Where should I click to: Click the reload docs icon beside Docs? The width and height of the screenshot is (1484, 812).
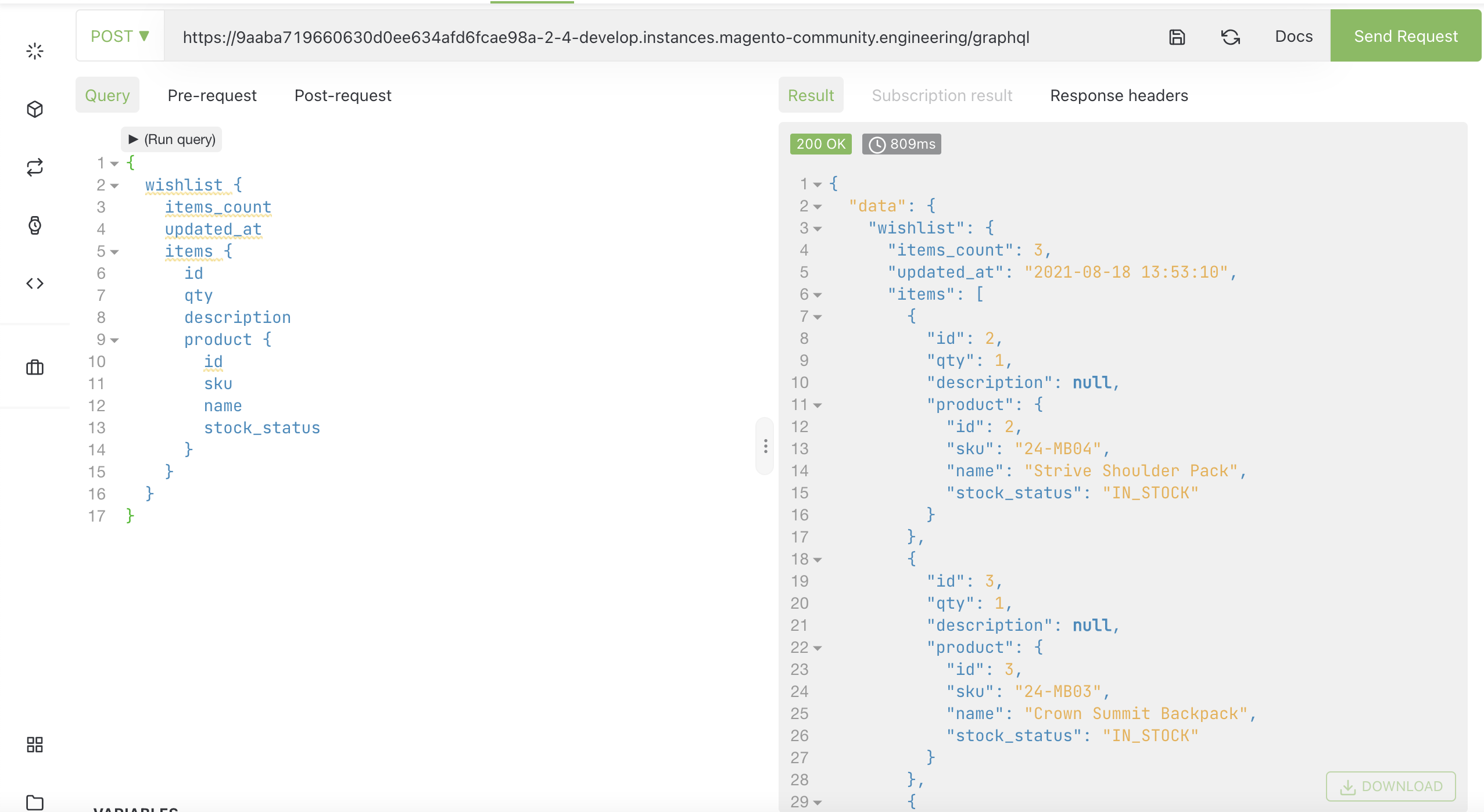coord(1230,37)
